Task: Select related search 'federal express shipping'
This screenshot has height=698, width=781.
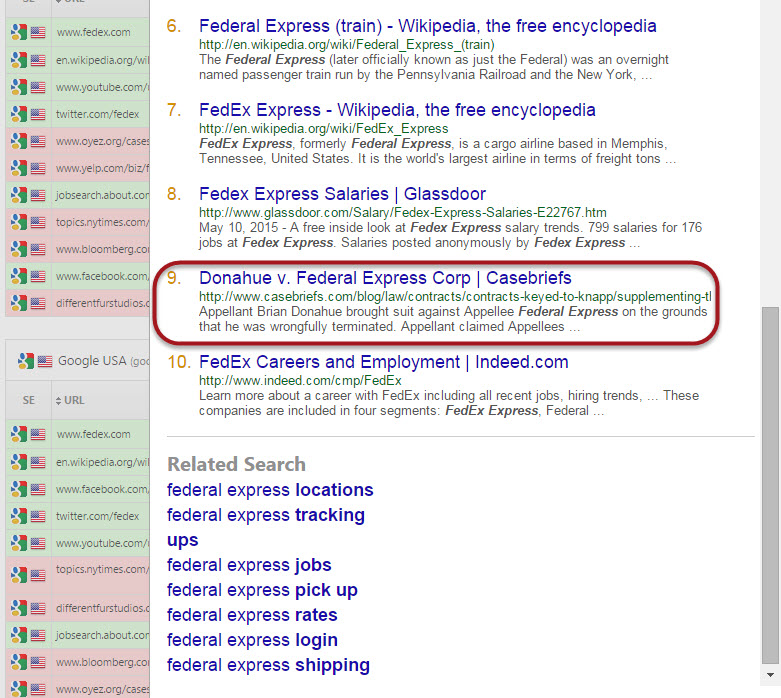Action: click(x=268, y=665)
